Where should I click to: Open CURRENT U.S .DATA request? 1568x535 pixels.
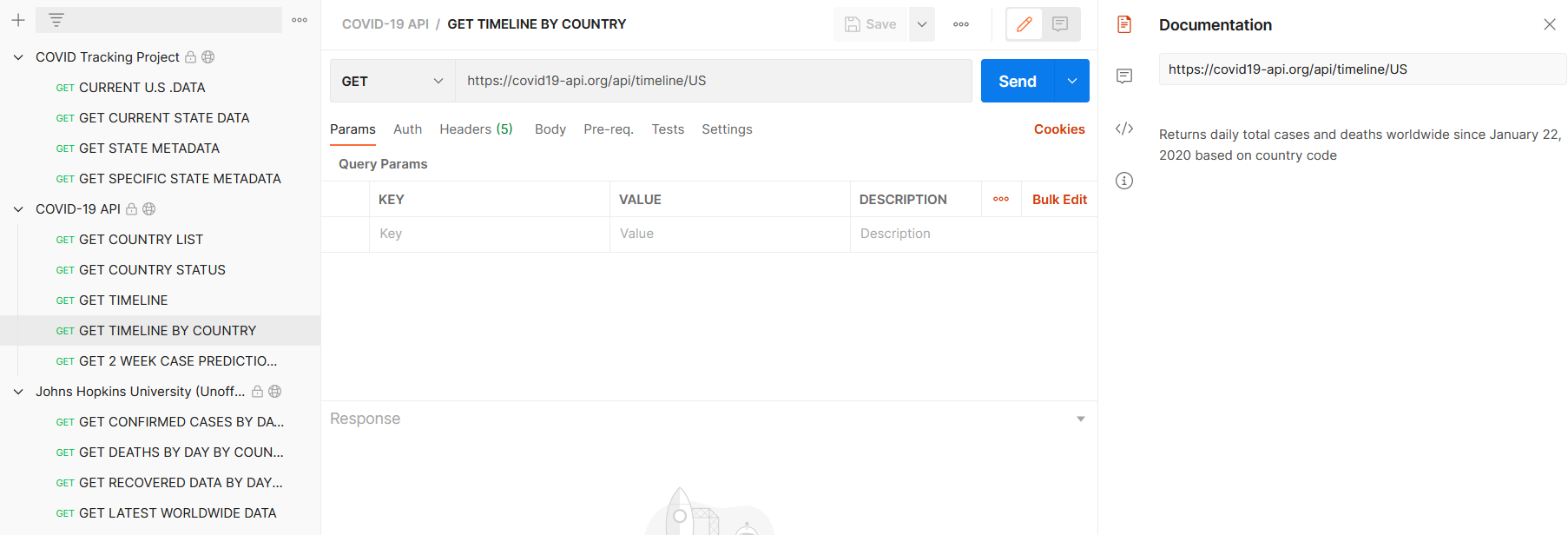pyautogui.click(x=142, y=88)
